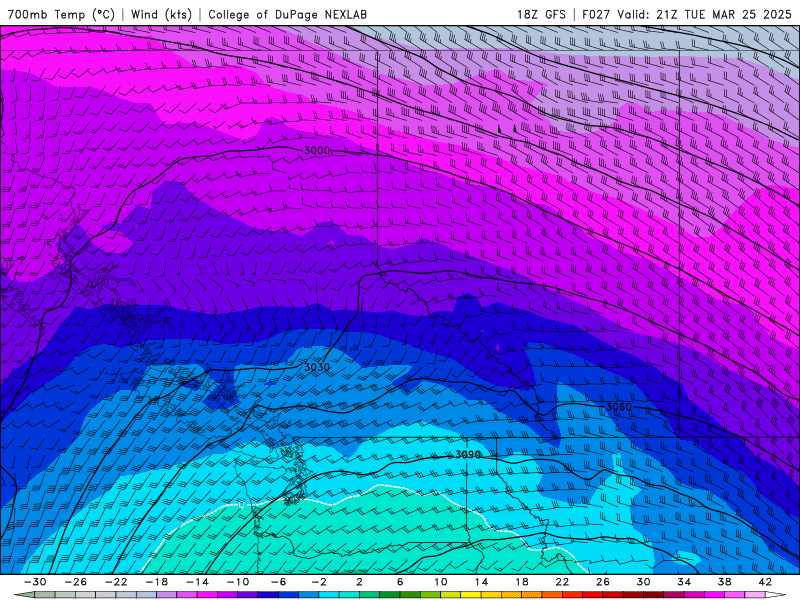The image size is (800, 600).
Task: Click the 18 color scale label
Action: point(521,582)
